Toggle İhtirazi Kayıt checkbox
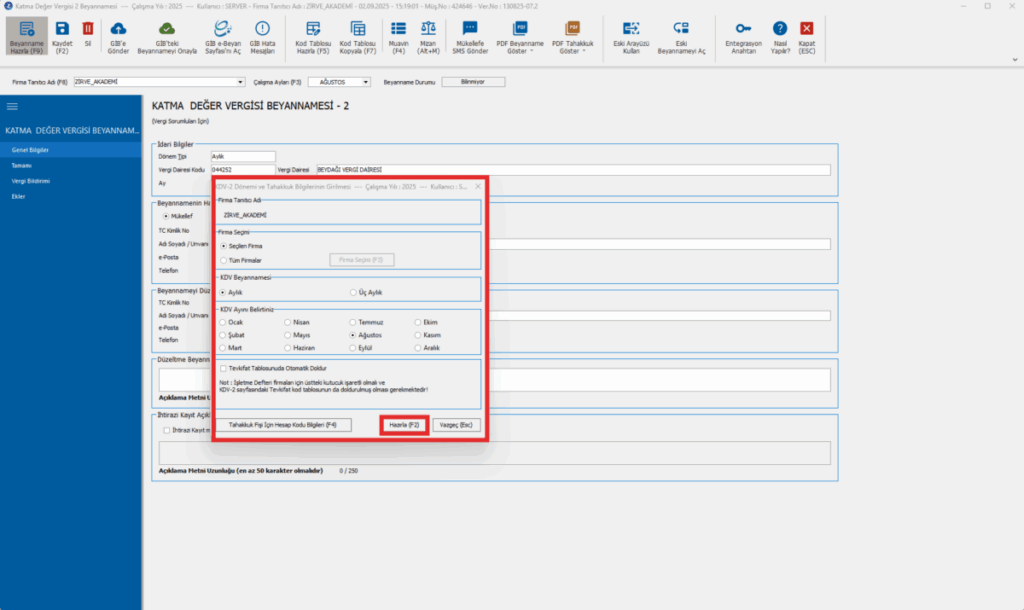This screenshot has width=1024, height=610. [x=167, y=430]
